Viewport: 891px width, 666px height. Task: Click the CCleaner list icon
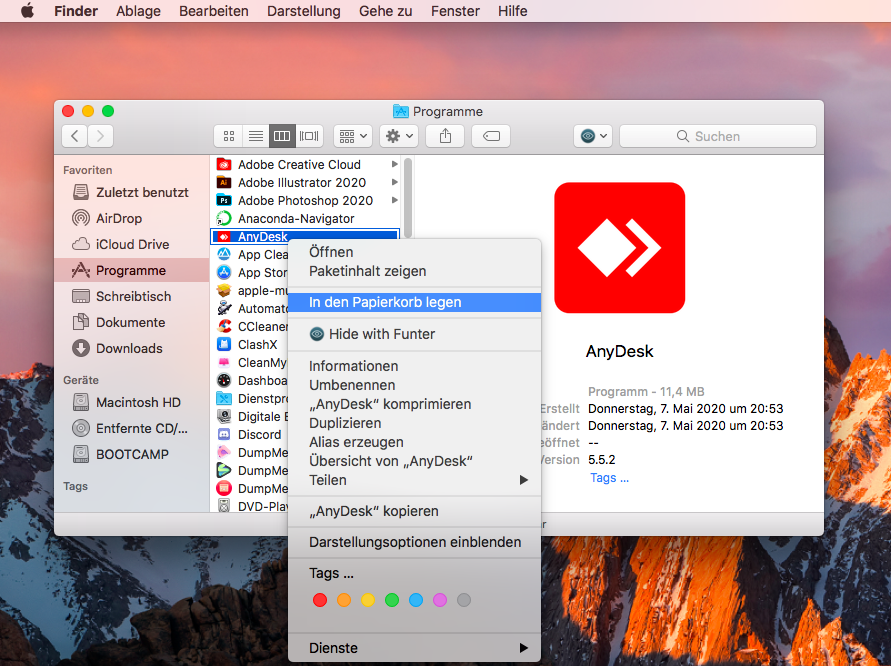(224, 327)
